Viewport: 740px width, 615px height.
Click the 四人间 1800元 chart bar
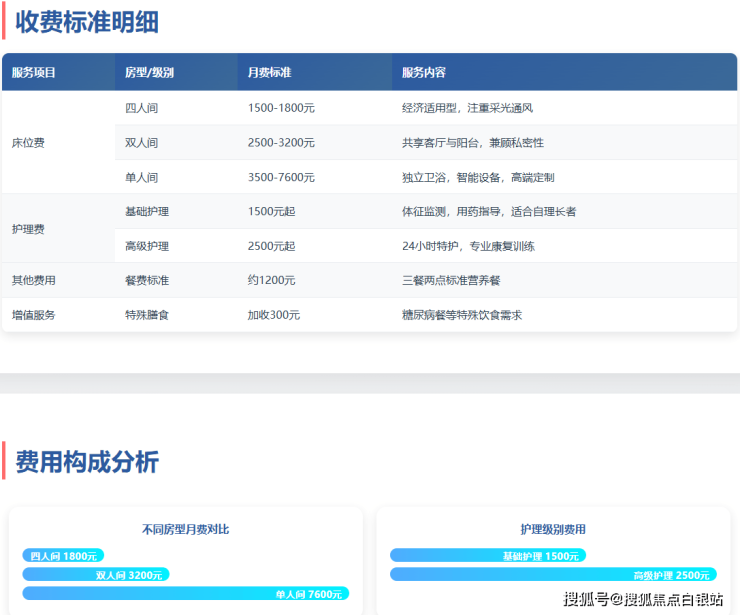click(x=63, y=556)
